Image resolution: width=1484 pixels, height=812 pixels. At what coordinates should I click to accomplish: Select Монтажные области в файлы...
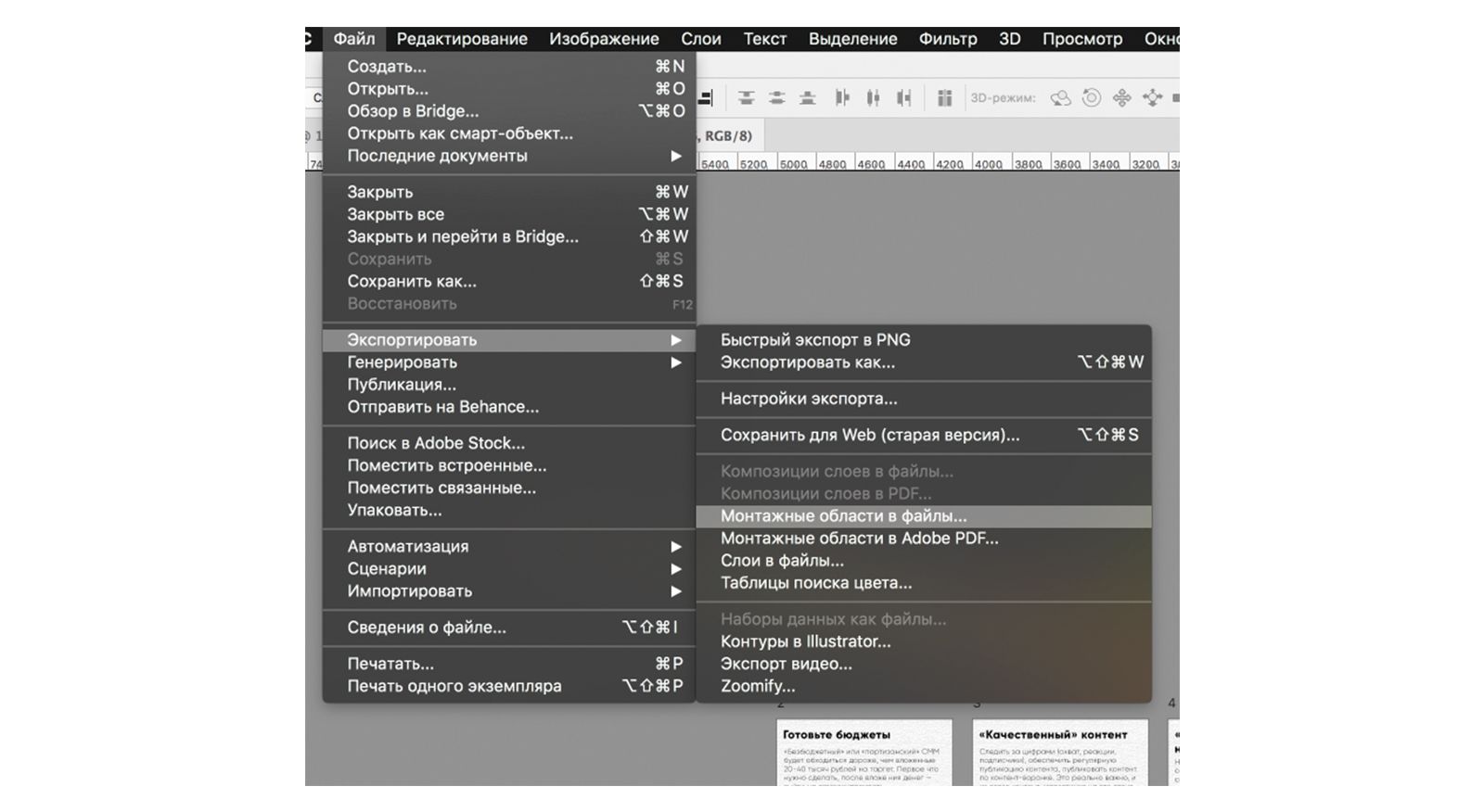pyautogui.click(x=924, y=516)
